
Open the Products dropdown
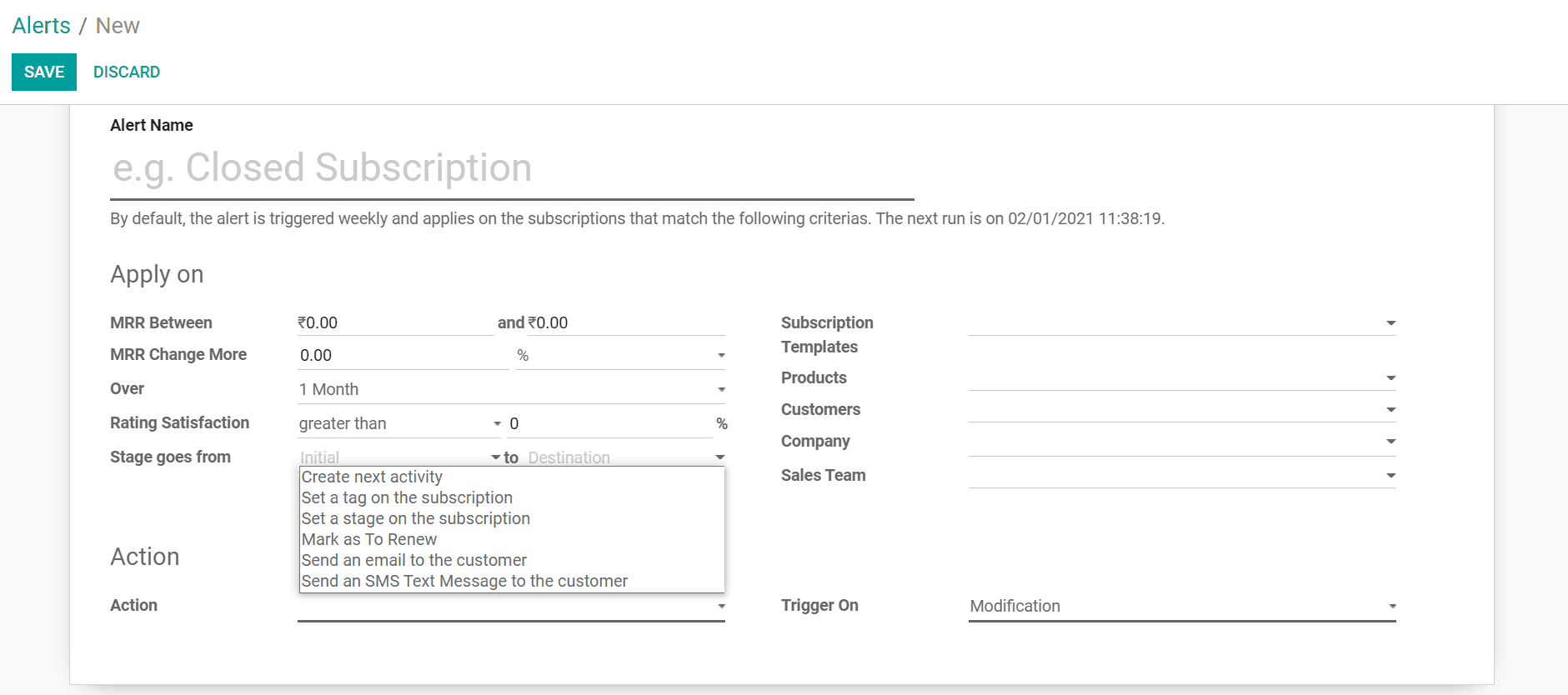click(x=1182, y=378)
